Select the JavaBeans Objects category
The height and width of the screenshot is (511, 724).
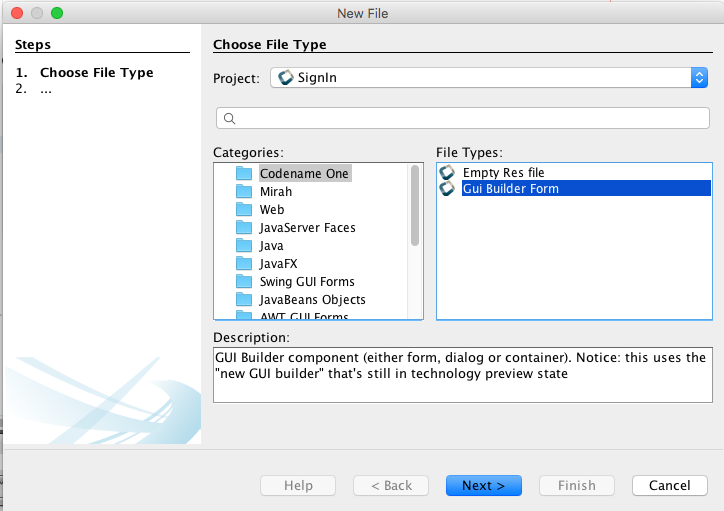click(x=312, y=299)
